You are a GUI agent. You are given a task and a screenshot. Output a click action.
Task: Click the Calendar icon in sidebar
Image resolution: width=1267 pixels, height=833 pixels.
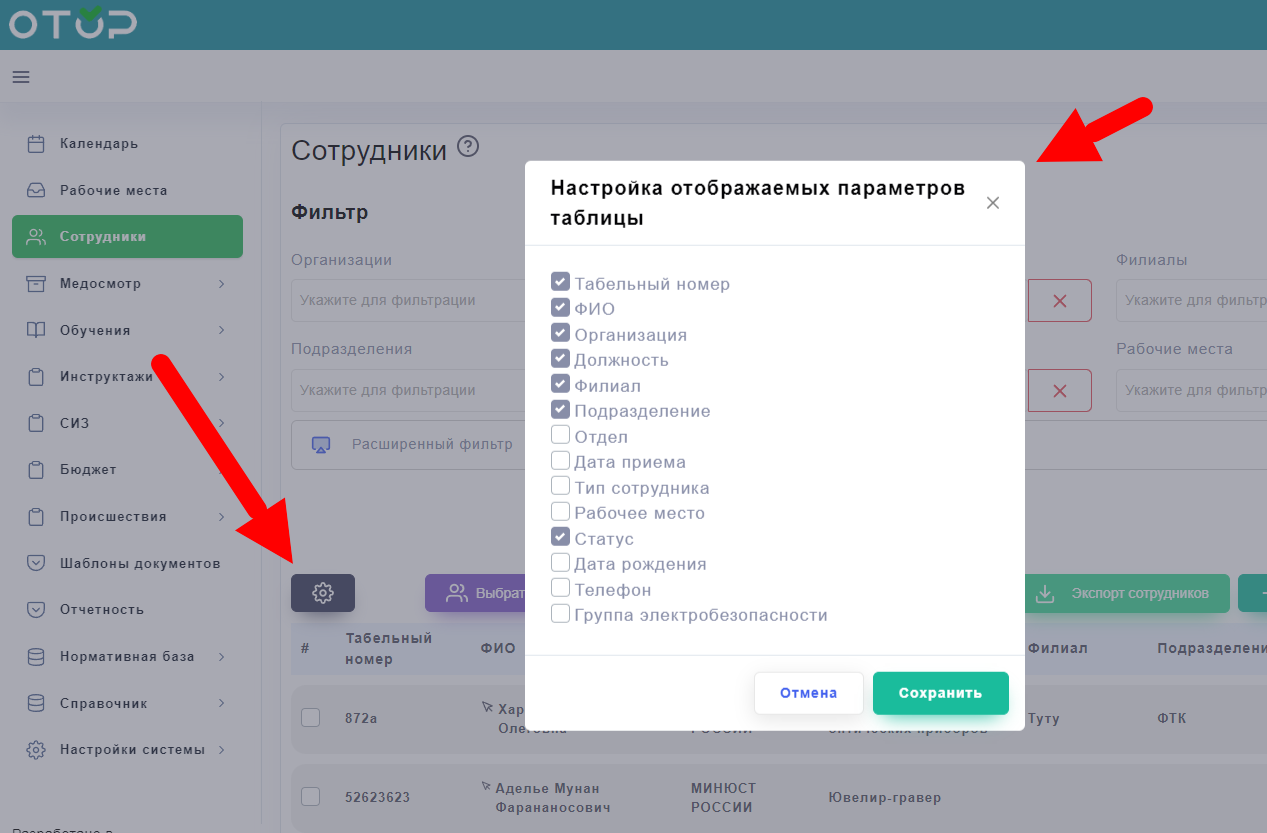pos(36,144)
